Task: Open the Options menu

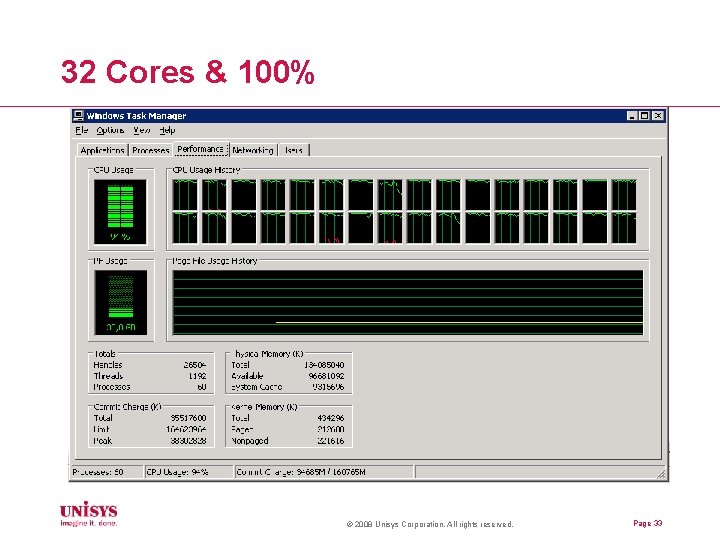Action: coord(110,130)
